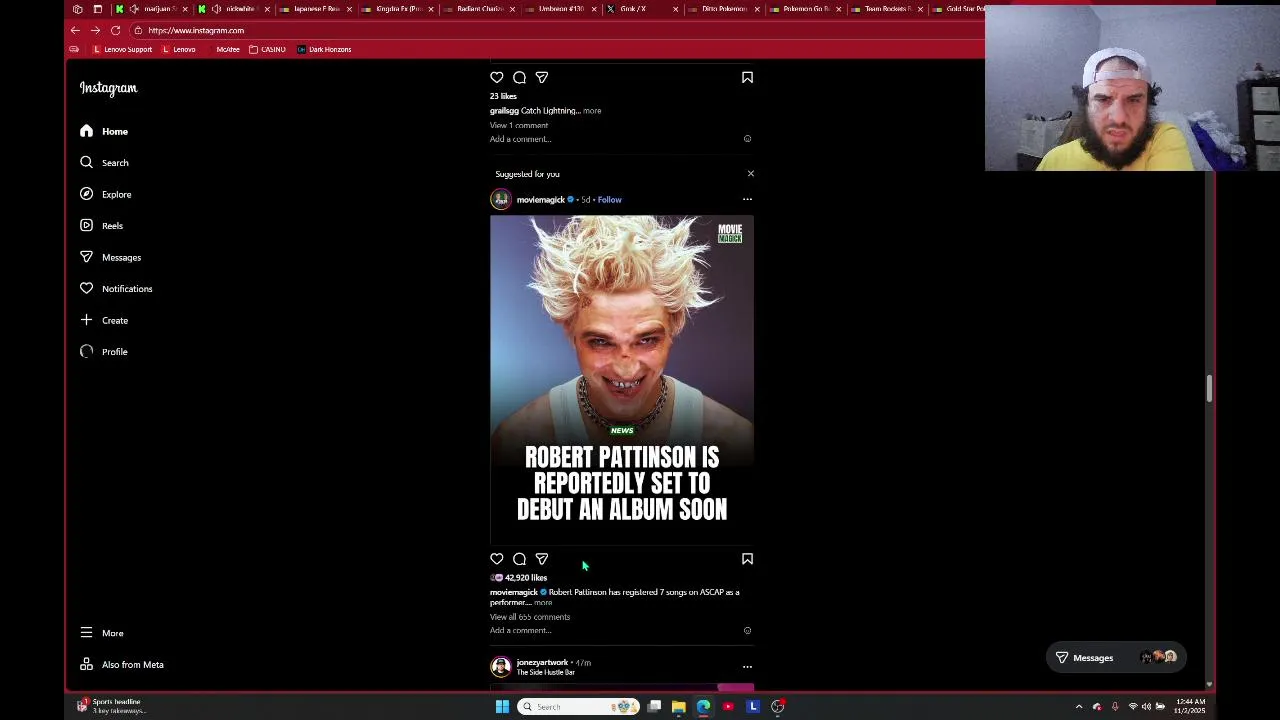This screenshot has height=720, width=1280.
Task: Switch to the Team Rockets tab
Action: coord(888,9)
